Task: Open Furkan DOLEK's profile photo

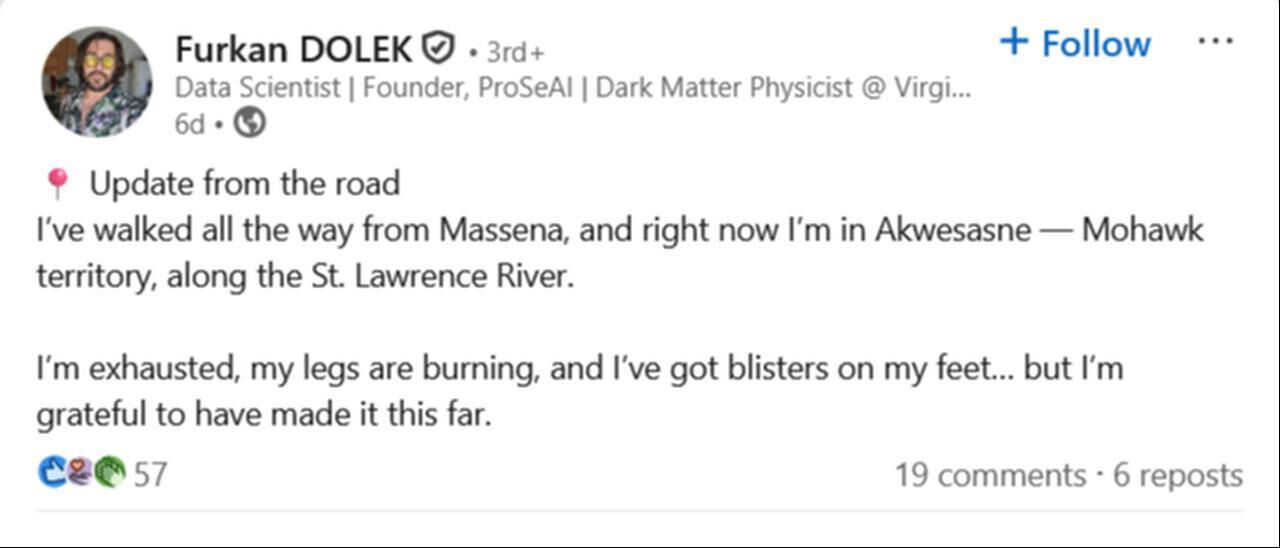Action: [96, 81]
